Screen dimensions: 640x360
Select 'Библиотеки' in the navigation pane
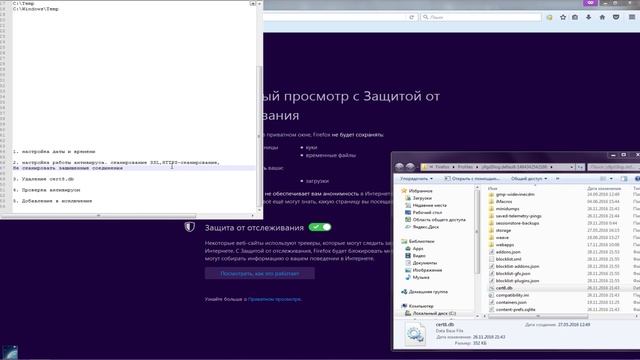(x=421, y=241)
